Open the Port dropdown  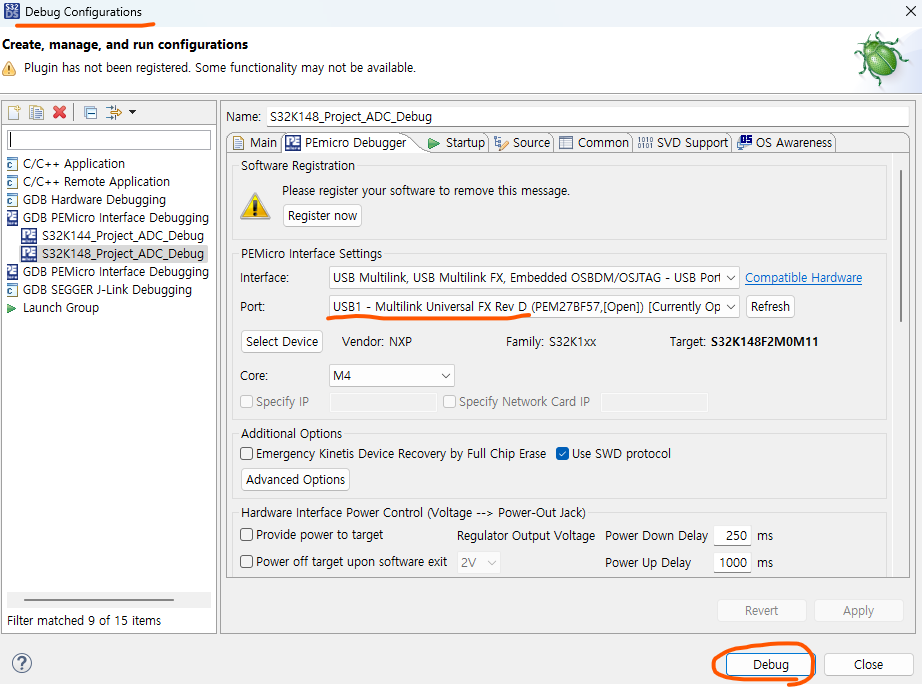(534, 306)
